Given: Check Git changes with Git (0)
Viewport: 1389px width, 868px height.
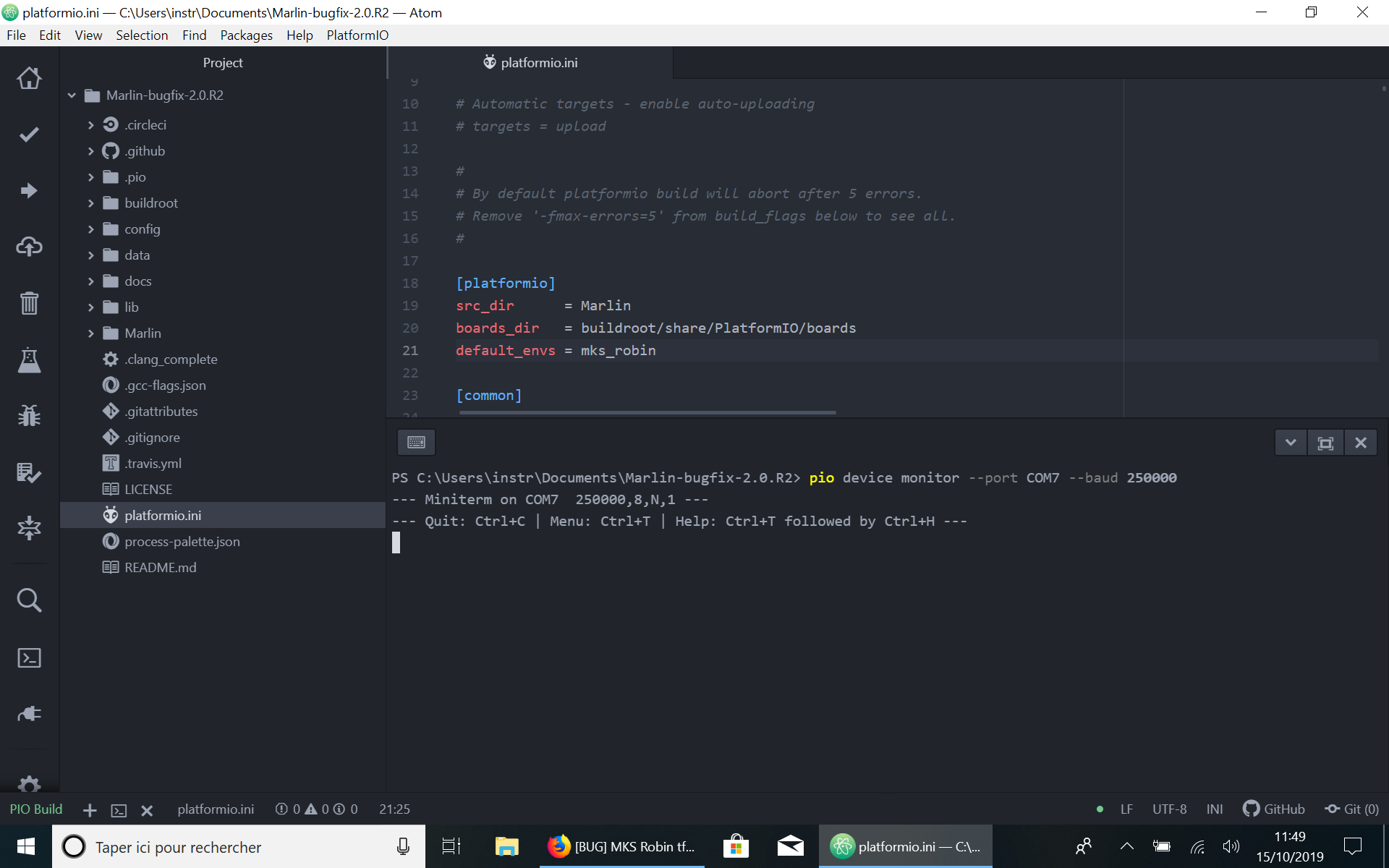Looking at the screenshot, I should click(x=1351, y=809).
